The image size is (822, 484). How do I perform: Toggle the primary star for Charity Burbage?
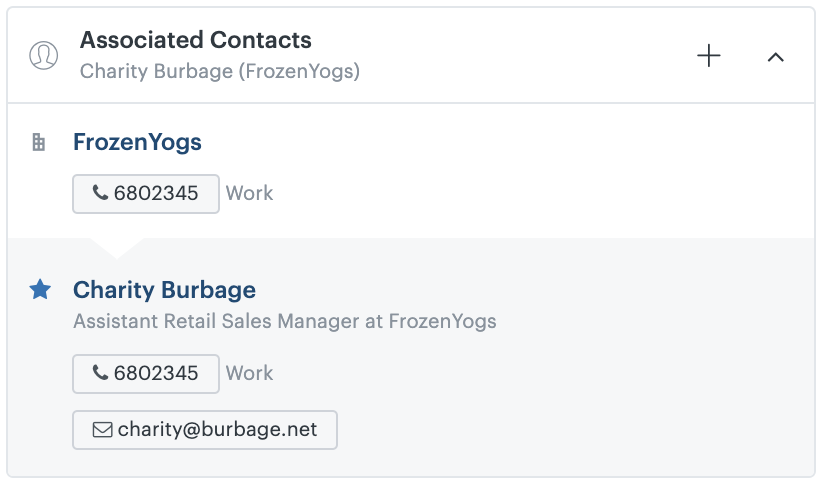[x=40, y=289]
